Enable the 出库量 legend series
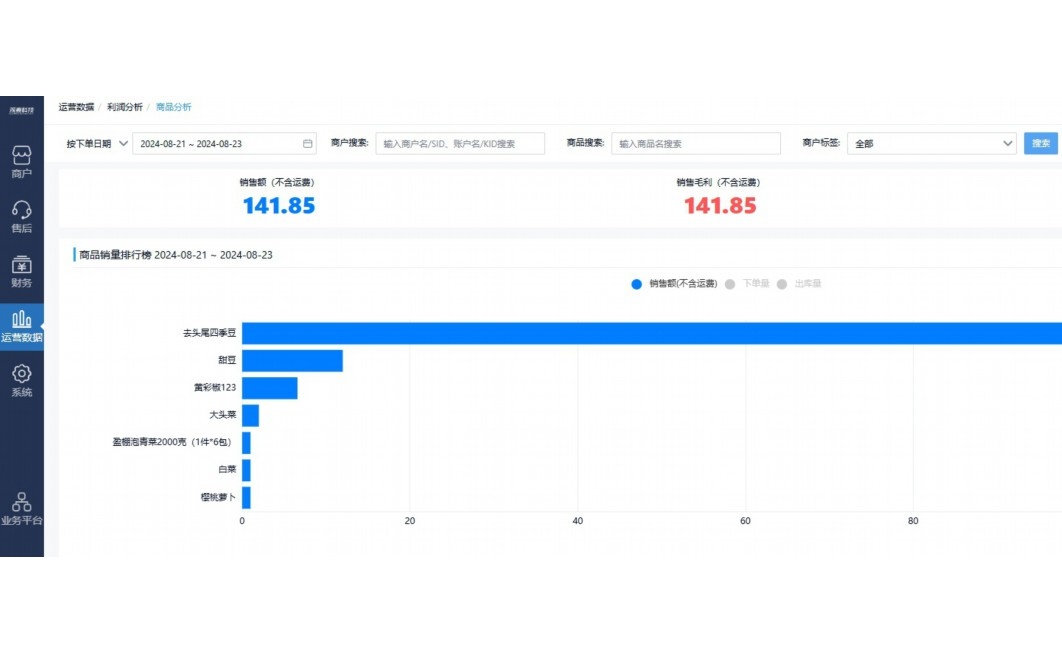 point(806,284)
